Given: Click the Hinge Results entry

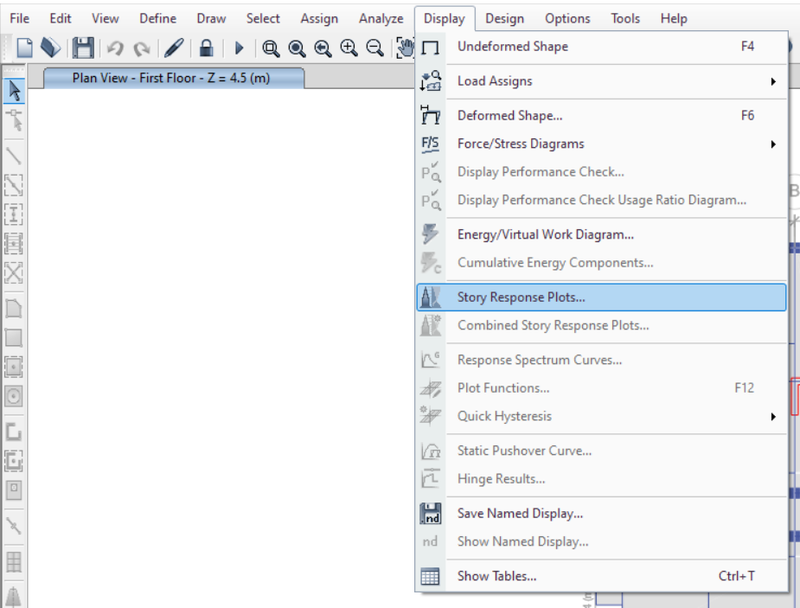Looking at the screenshot, I should [602, 479].
